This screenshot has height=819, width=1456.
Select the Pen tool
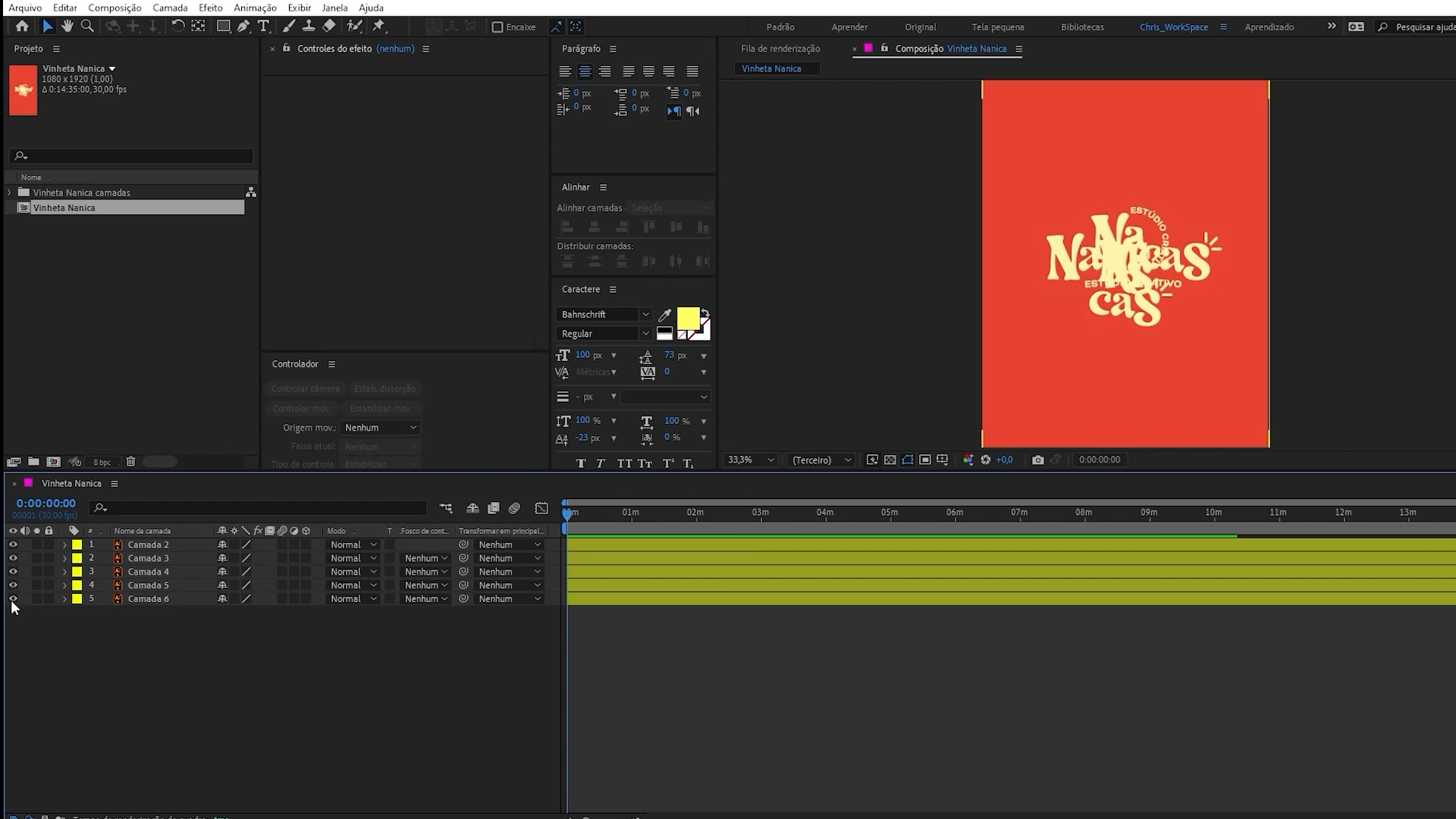pos(243,27)
